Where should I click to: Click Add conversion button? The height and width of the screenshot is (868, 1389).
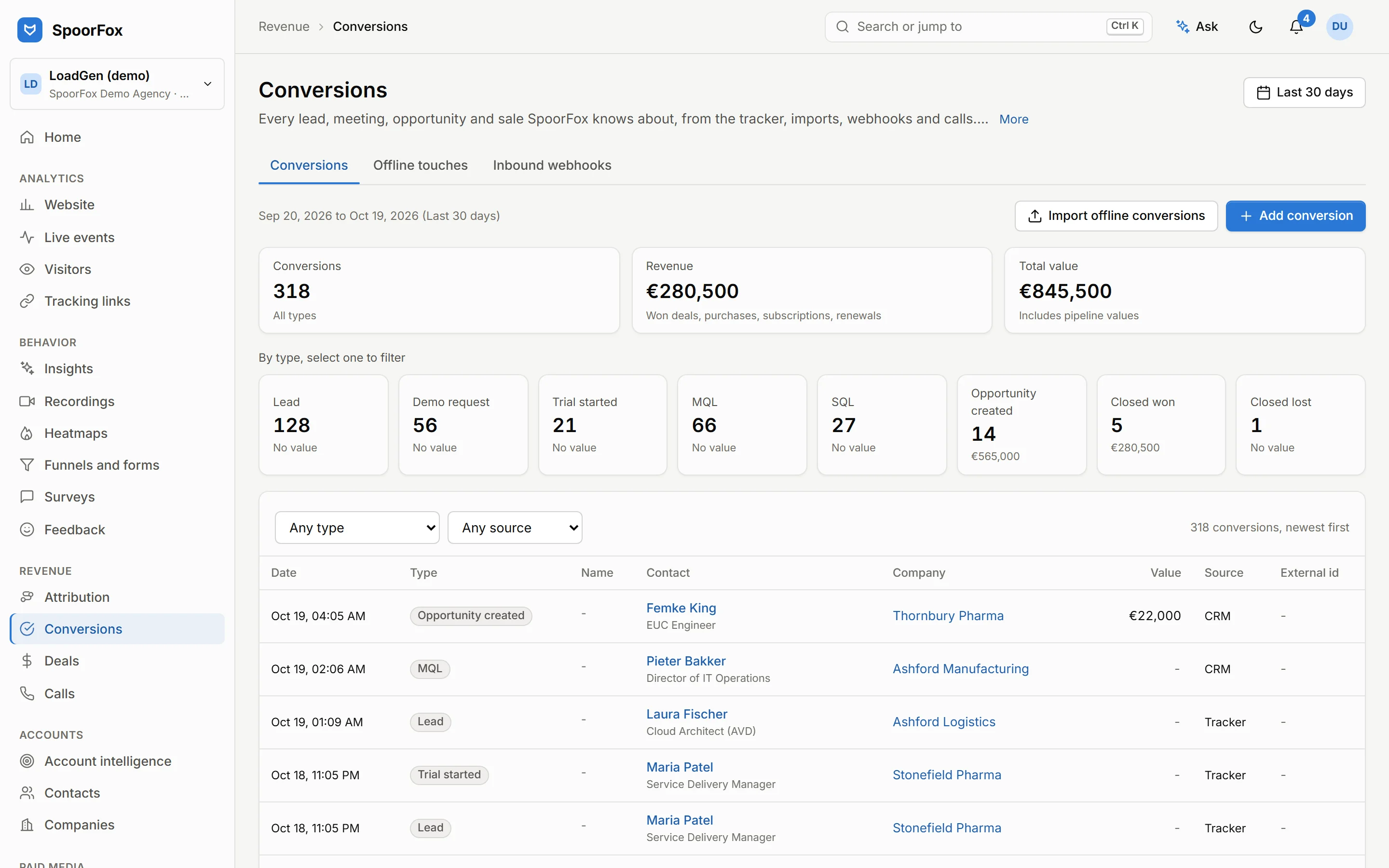click(x=1295, y=216)
